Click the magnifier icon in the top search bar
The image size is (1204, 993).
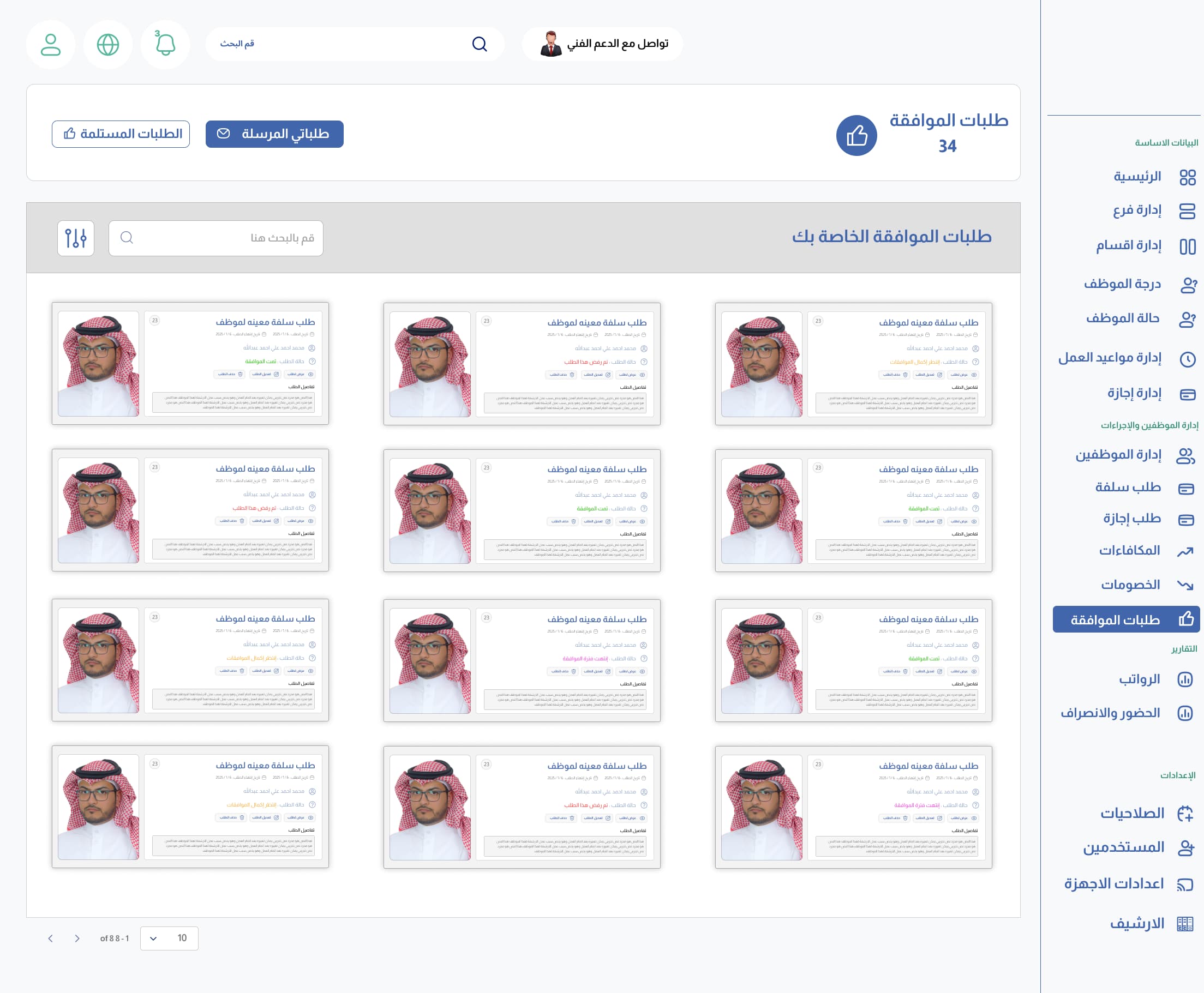tap(480, 44)
